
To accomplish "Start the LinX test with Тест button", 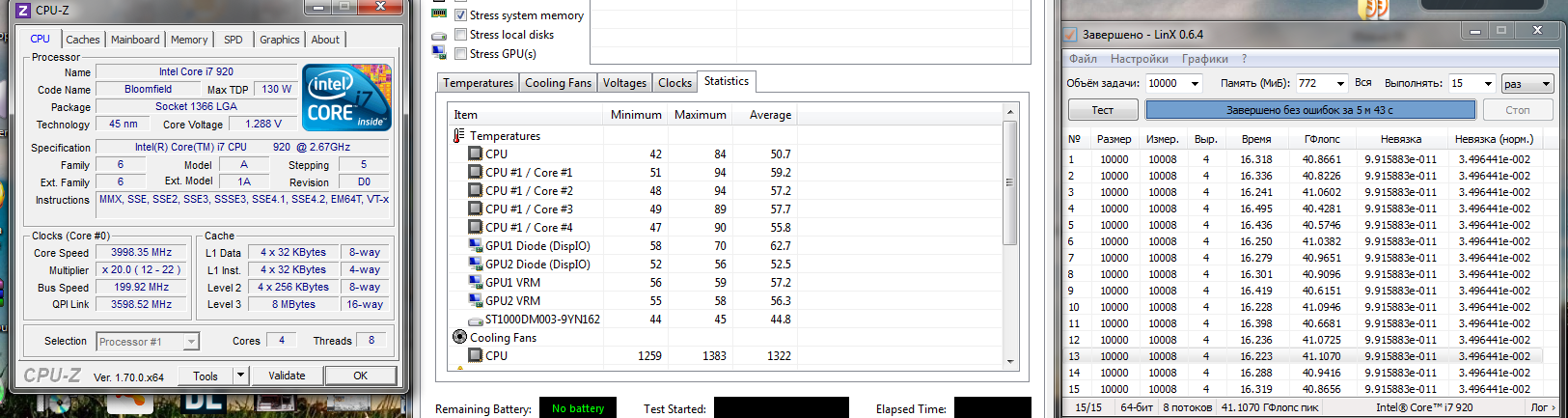I will pyautogui.click(x=1103, y=110).
